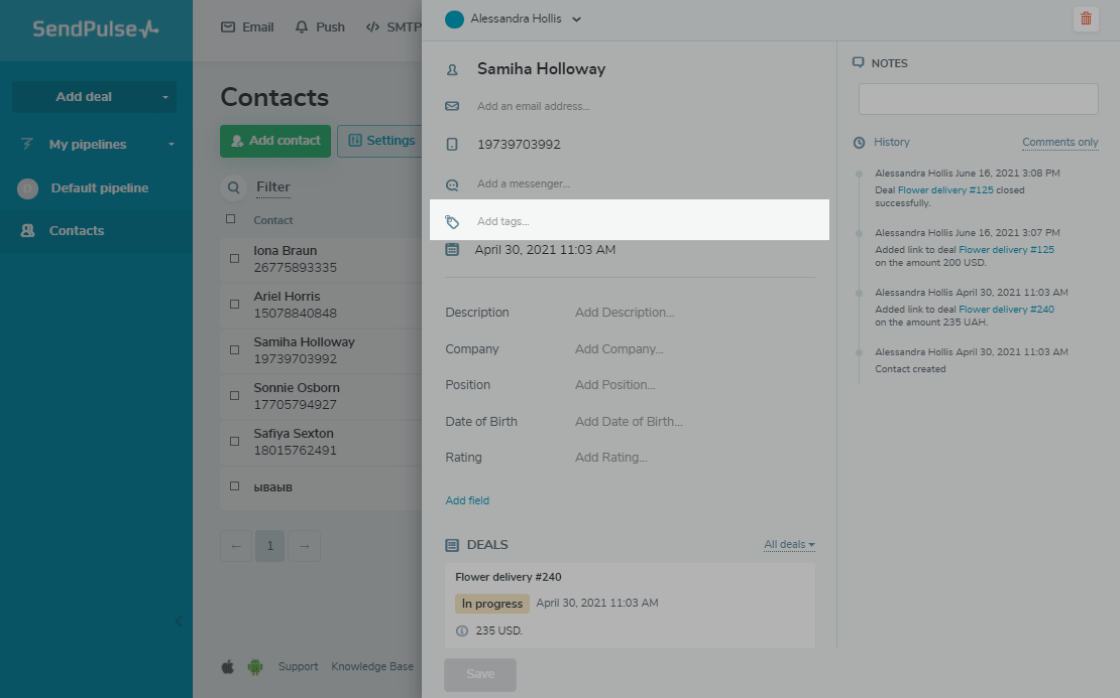Click the messenger icon beside Add a messenger

coord(453,183)
